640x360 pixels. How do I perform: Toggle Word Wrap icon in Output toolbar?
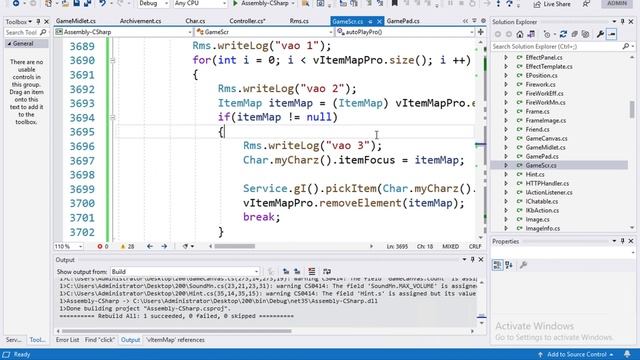point(327,271)
